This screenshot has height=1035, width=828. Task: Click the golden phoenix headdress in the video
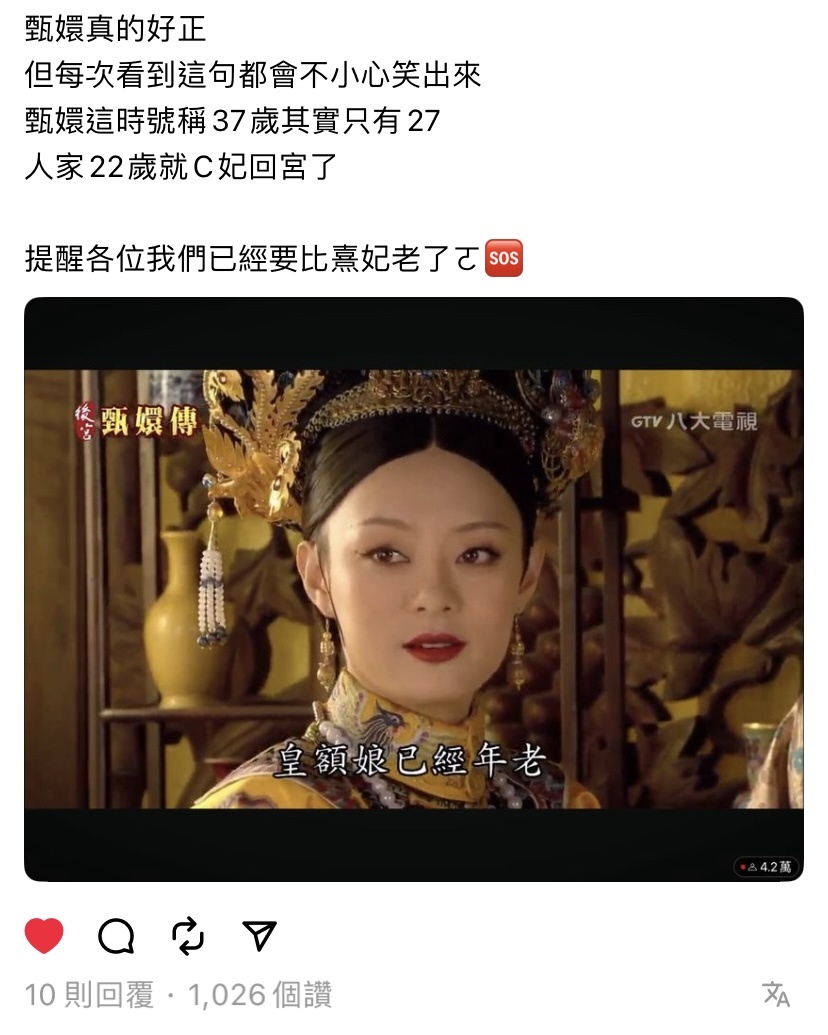tap(251, 442)
